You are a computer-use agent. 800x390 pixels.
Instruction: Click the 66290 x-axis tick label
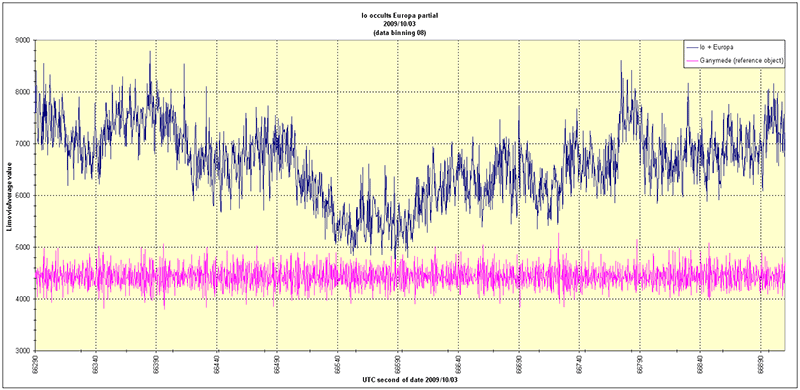35,363
